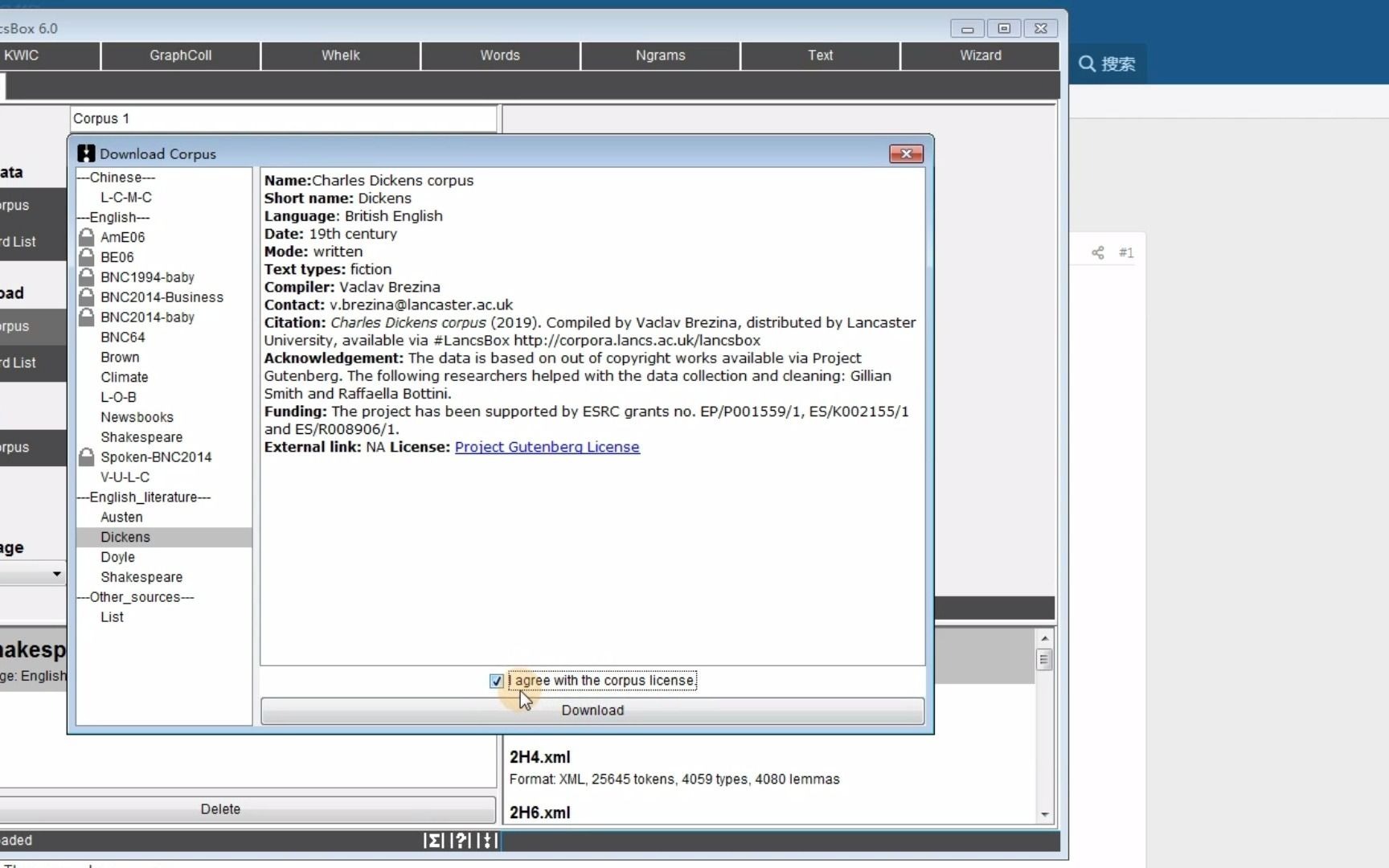Open the Text tab

[821, 55]
